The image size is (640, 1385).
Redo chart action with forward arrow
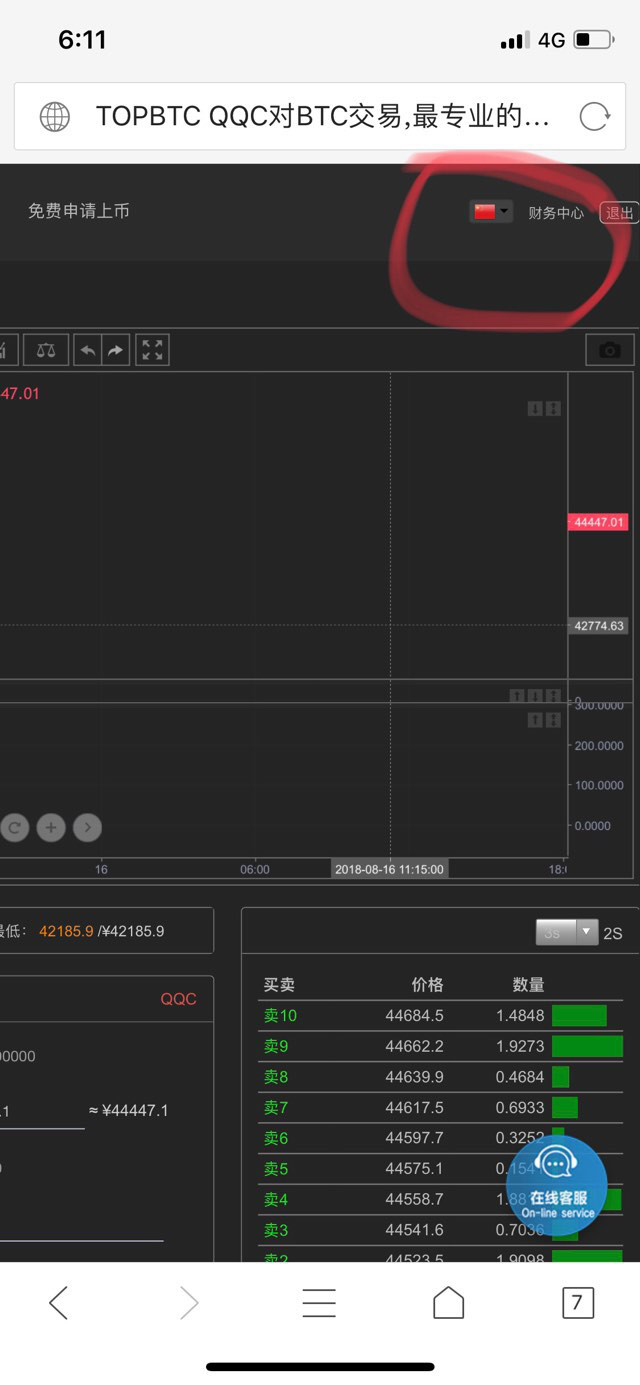pyautogui.click(x=115, y=350)
